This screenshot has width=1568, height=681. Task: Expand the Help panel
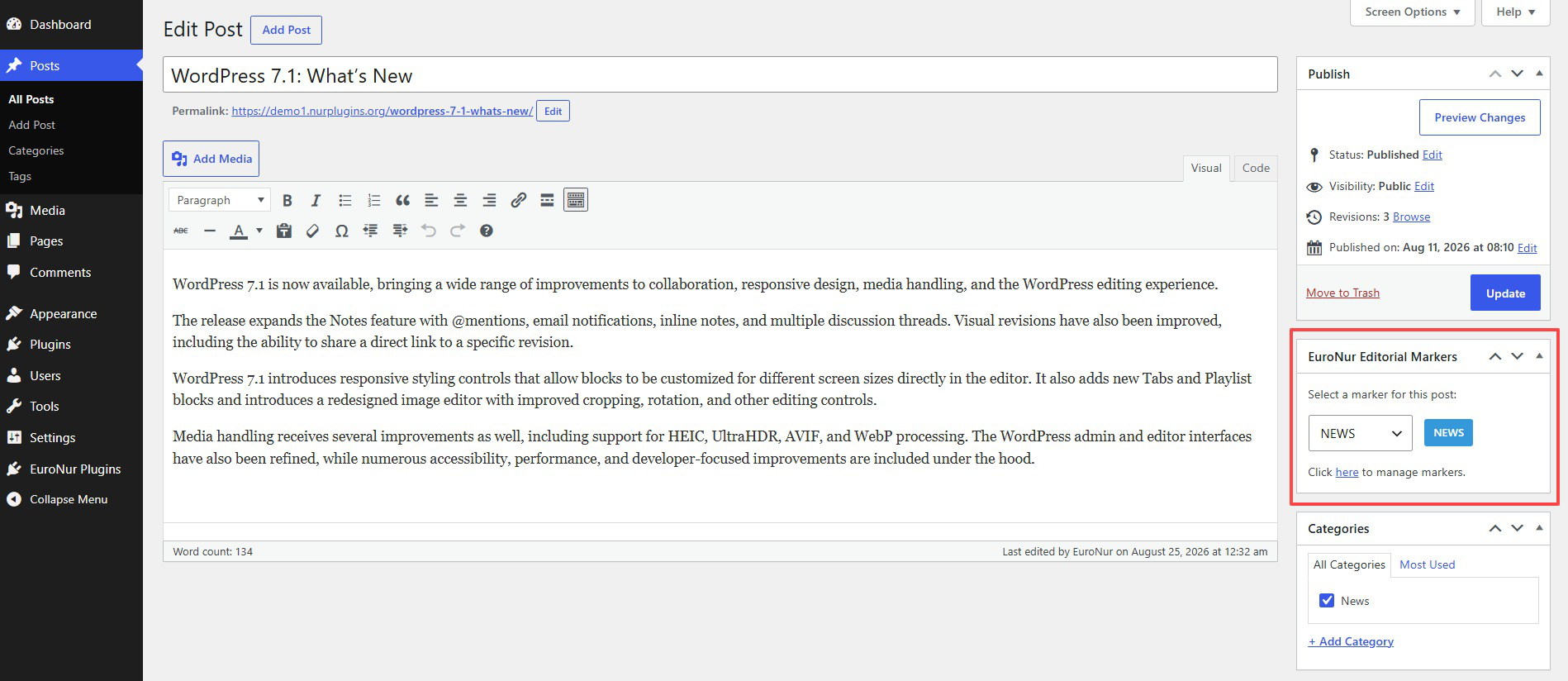click(x=1516, y=12)
